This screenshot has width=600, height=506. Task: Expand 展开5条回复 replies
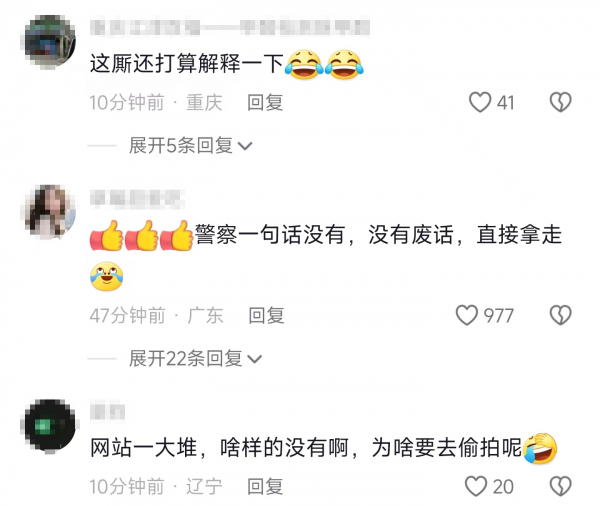[191, 145]
